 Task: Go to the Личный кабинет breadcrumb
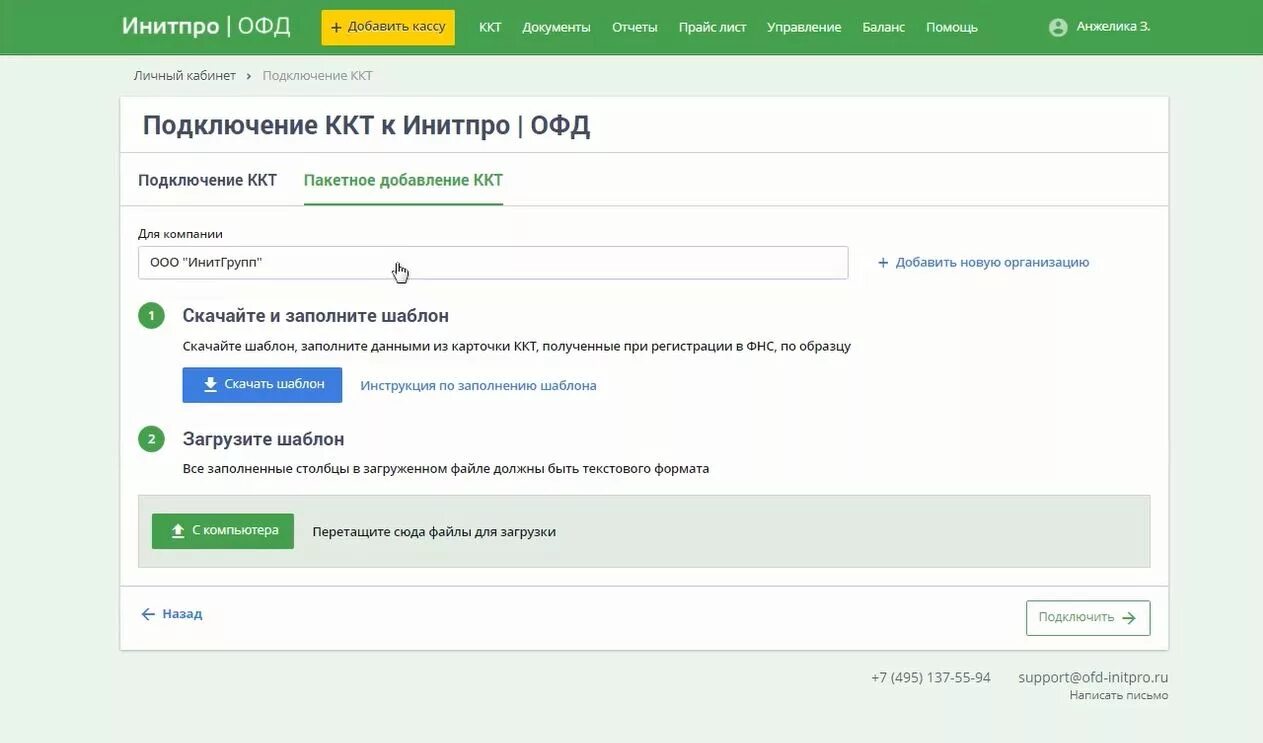click(x=185, y=76)
